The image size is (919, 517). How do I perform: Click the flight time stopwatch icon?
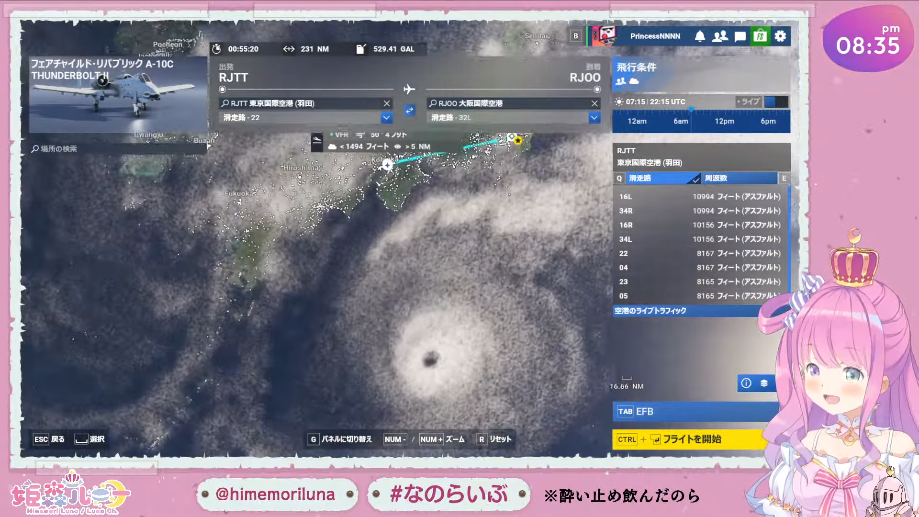(217, 49)
